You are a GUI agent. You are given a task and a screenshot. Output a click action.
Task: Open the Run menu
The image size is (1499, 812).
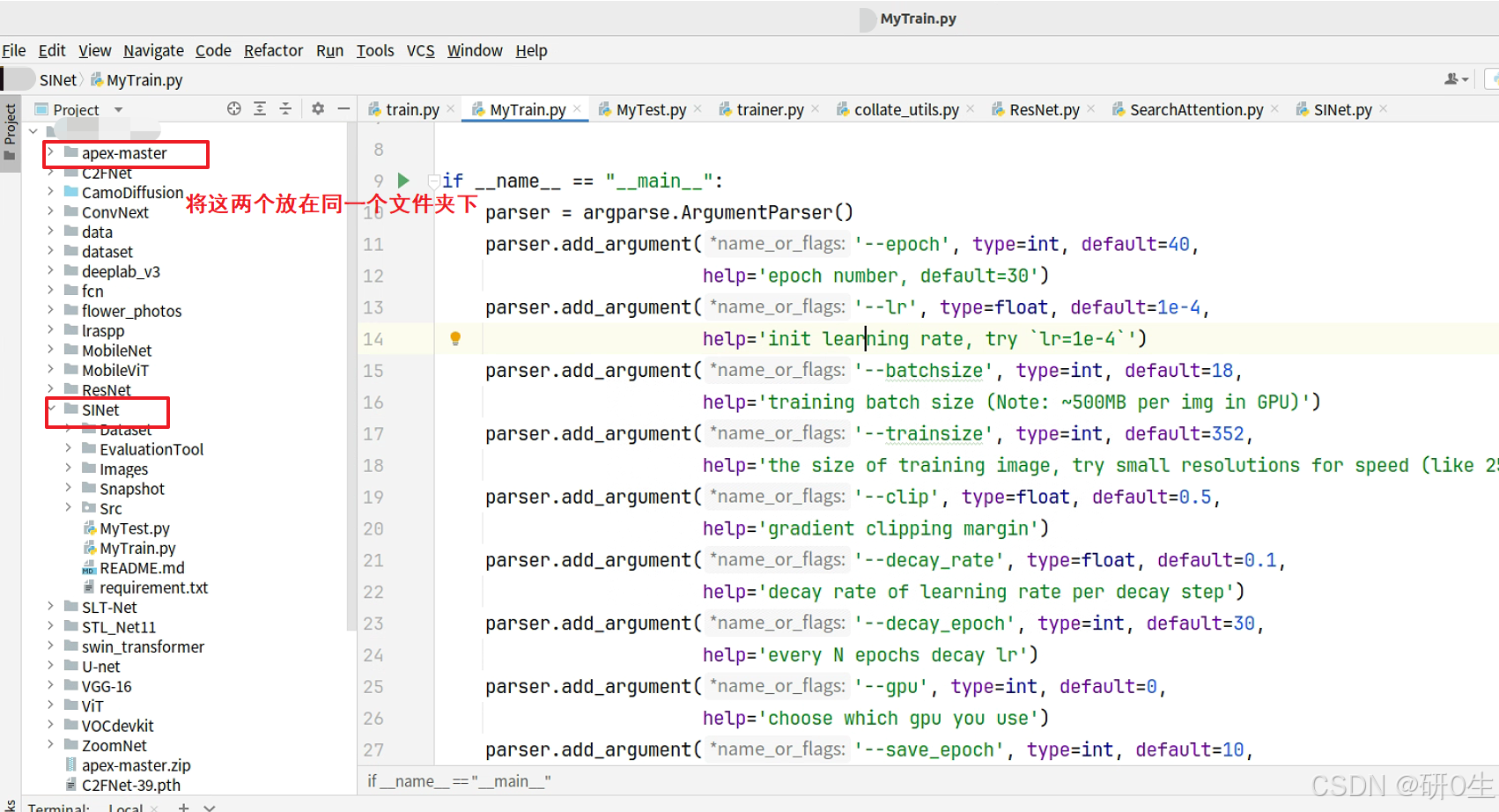tap(329, 50)
